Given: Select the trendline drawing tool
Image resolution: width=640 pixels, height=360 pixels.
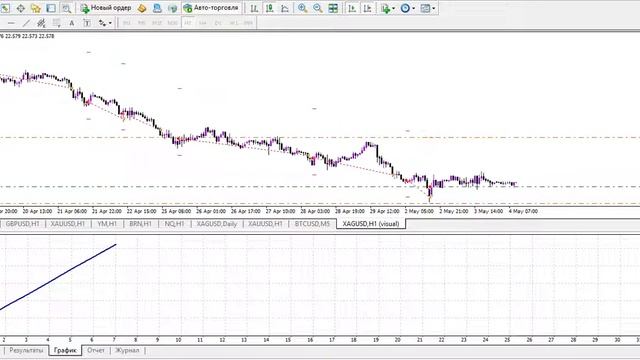Looking at the screenshot, I should (x=26, y=23).
